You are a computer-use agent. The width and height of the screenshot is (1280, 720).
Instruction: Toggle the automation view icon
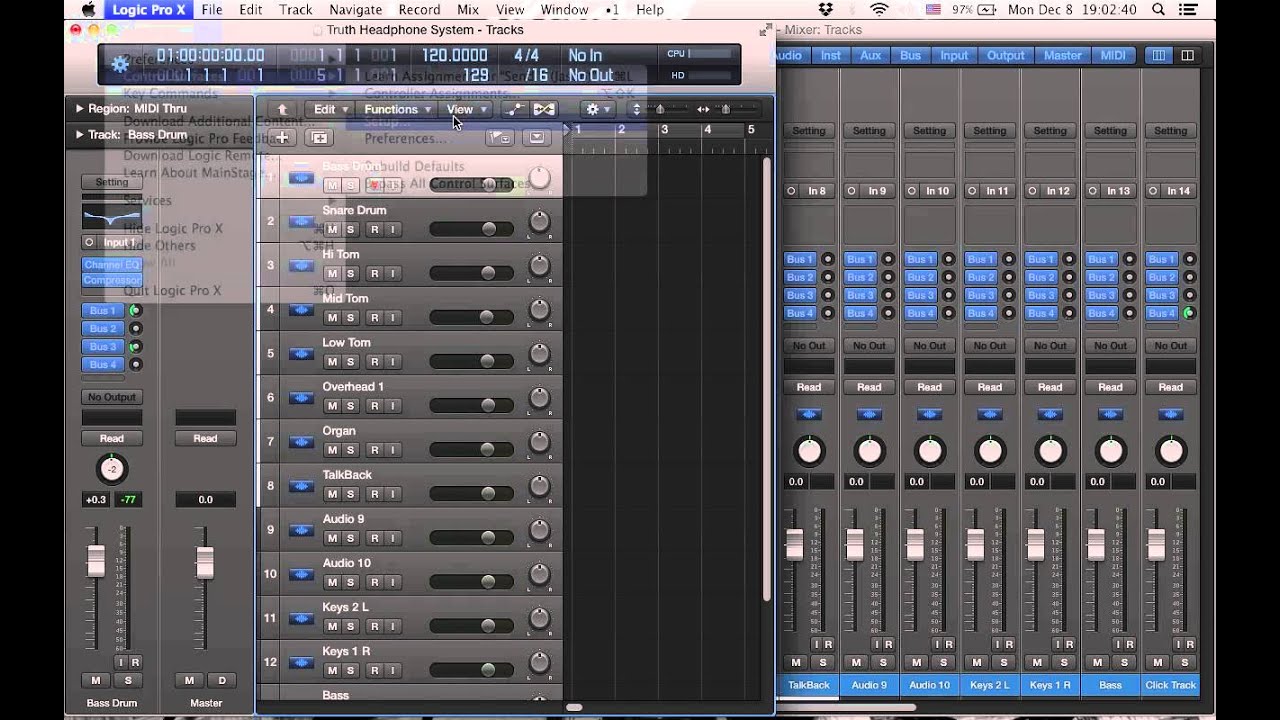tap(516, 109)
